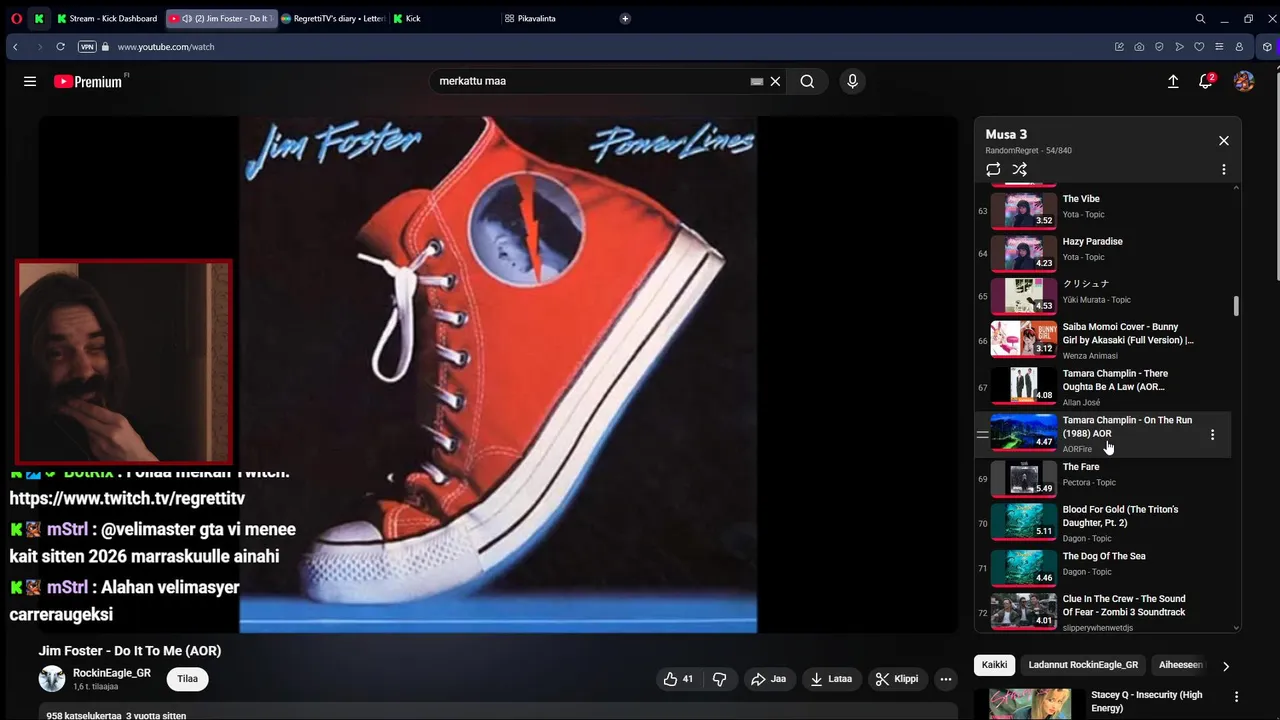Open the on-screen keyboard in search box
The width and height of the screenshot is (1280, 720).
tap(757, 82)
